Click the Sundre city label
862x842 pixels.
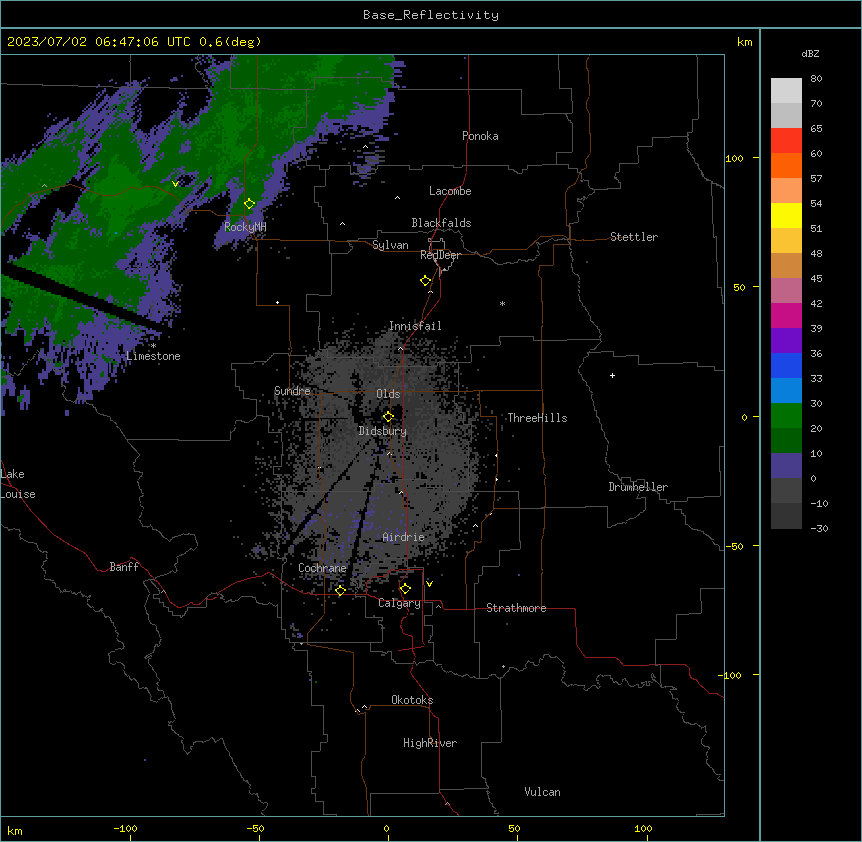292,391
